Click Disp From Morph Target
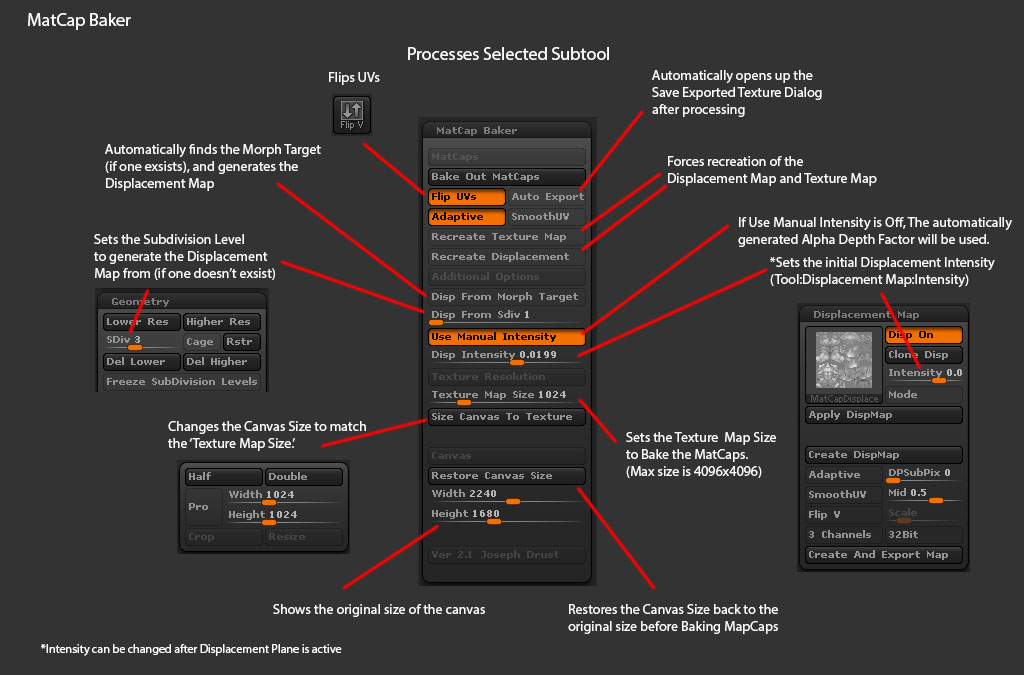The height and width of the screenshot is (675, 1024). [x=506, y=297]
